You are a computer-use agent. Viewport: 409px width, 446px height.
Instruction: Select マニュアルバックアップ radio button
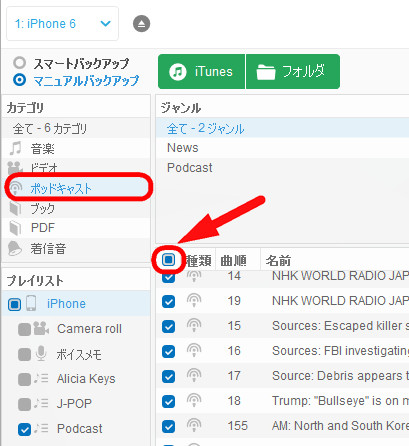[x=19, y=80]
